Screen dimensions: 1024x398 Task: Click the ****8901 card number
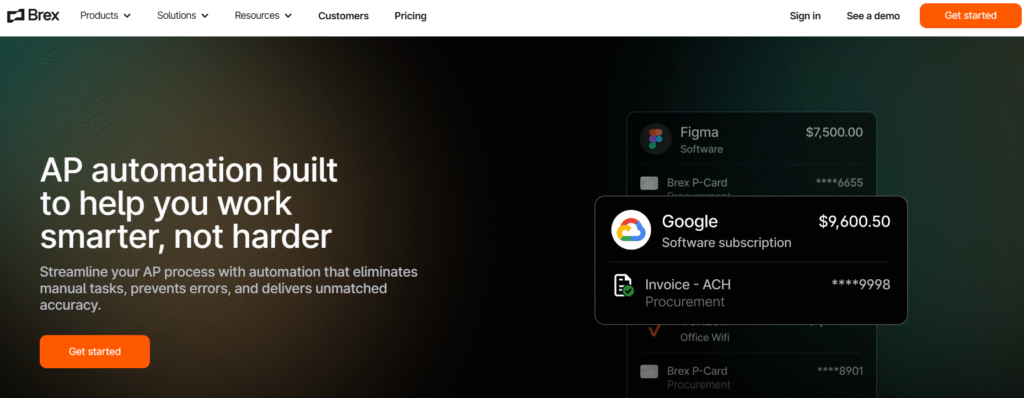click(840, 371)
